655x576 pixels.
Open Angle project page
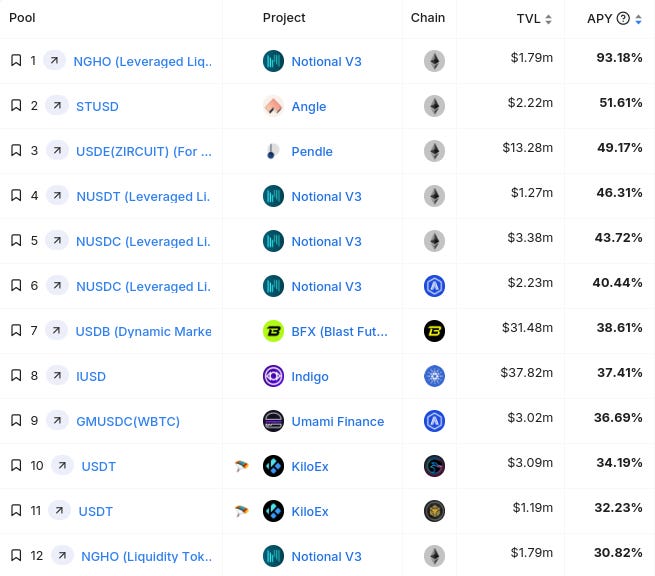click(309, 107)
